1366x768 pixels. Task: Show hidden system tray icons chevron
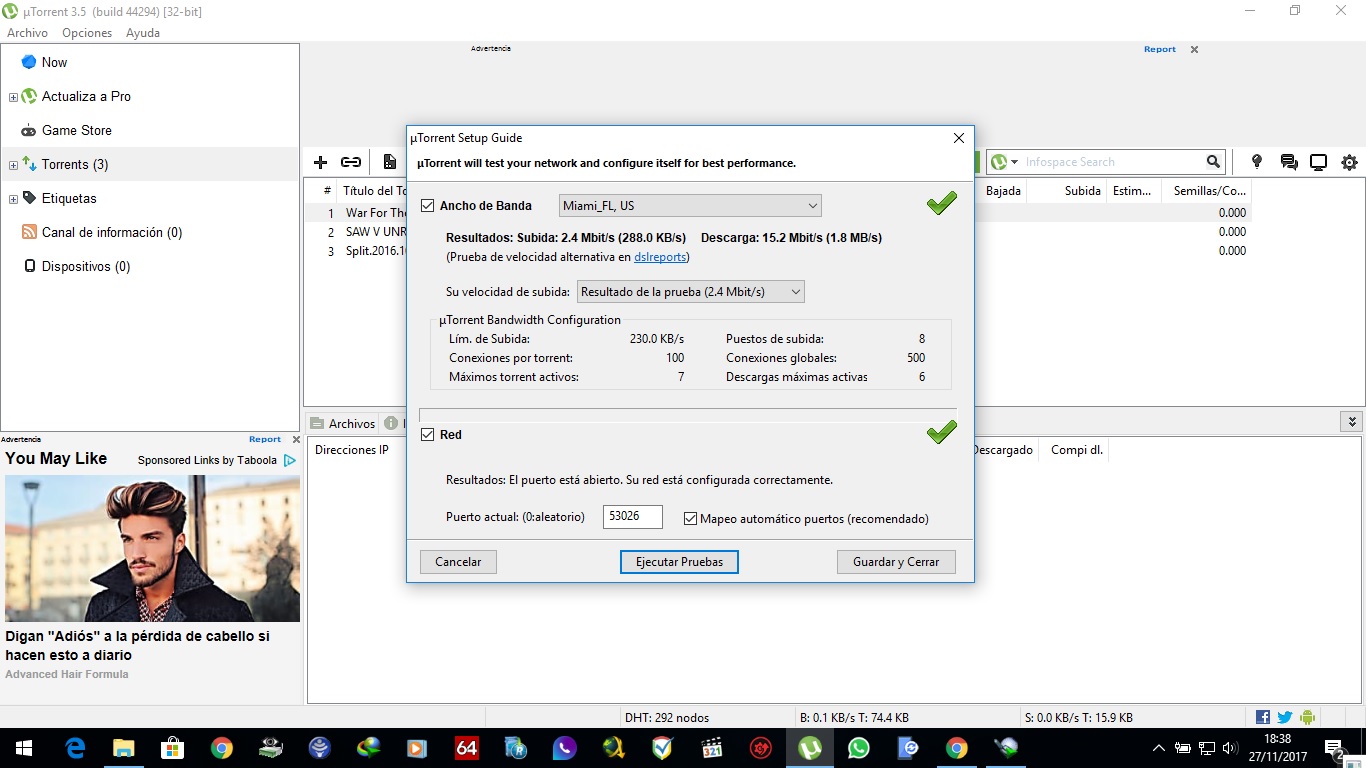tap(1159, 748)
